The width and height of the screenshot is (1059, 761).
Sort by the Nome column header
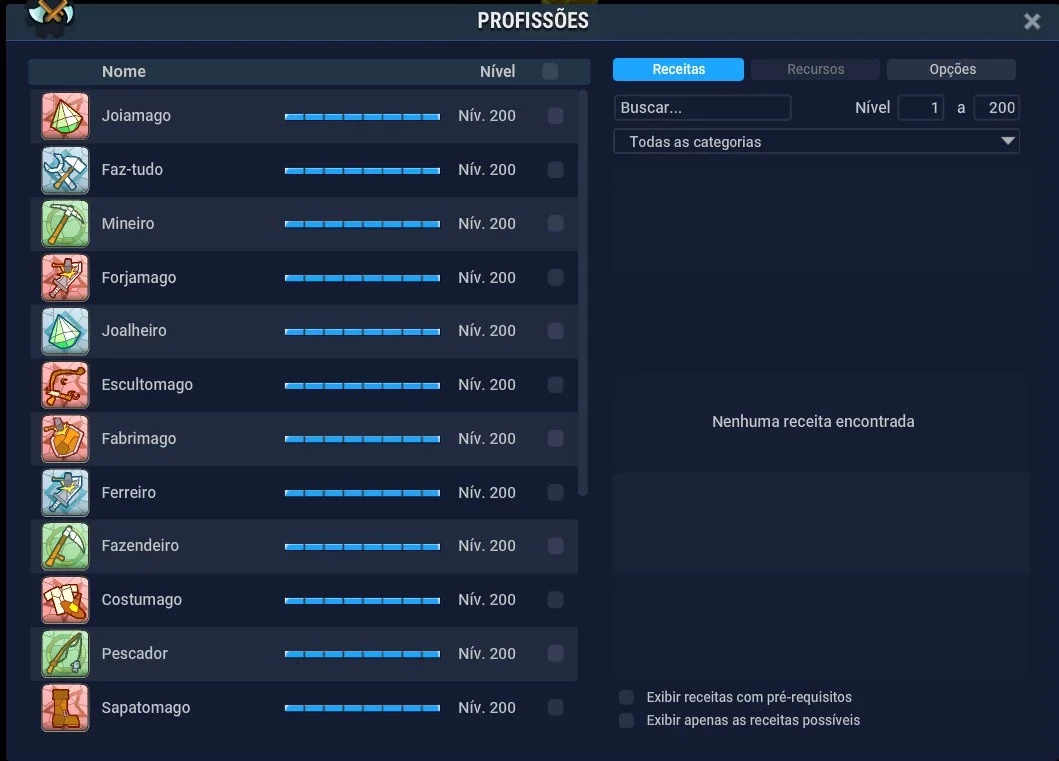point(124,72)
